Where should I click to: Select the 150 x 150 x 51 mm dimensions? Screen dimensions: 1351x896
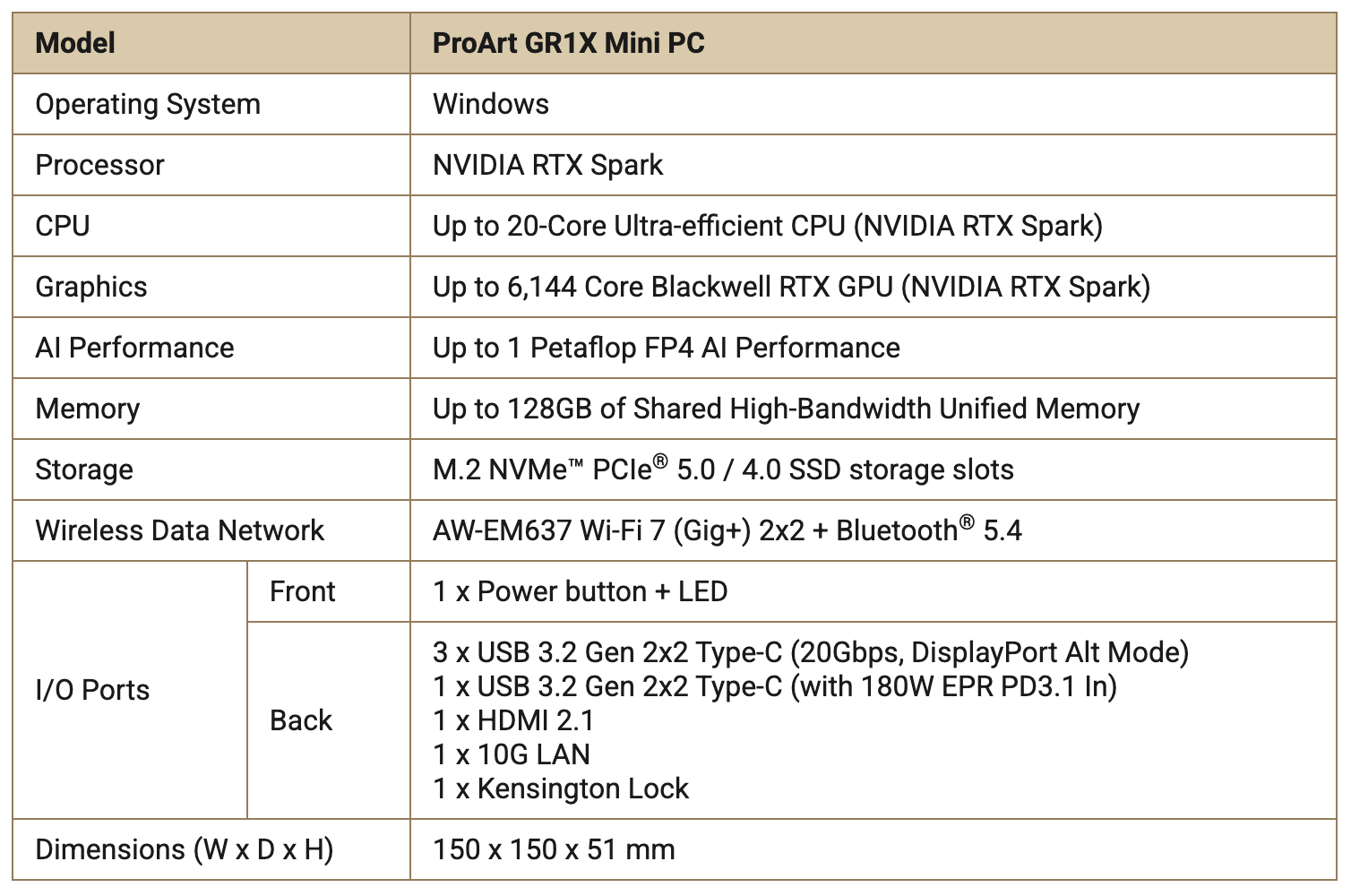[554, 849]
